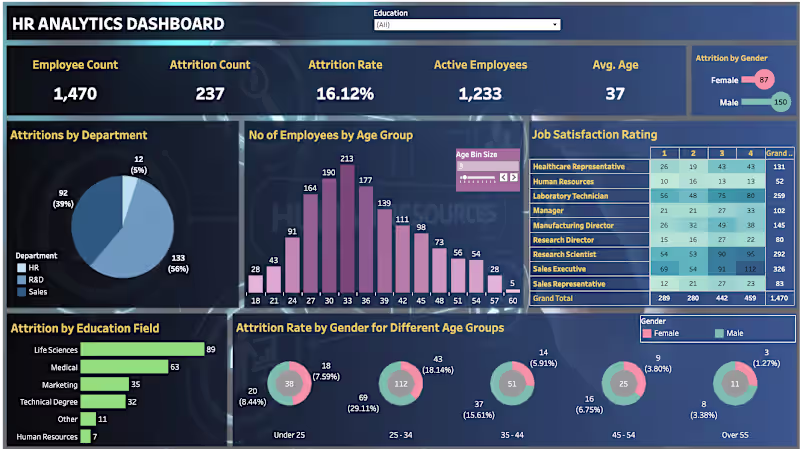This screenshot has height=449, width=800.
Task: Click the Female 87 attrition bubble
Action: (764, 80)
